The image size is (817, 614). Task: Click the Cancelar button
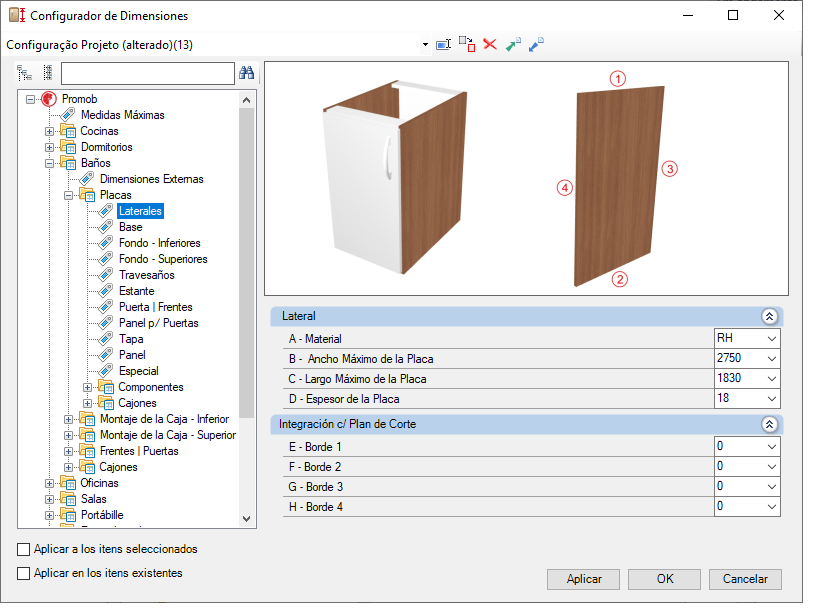click(x=745, y=579)
